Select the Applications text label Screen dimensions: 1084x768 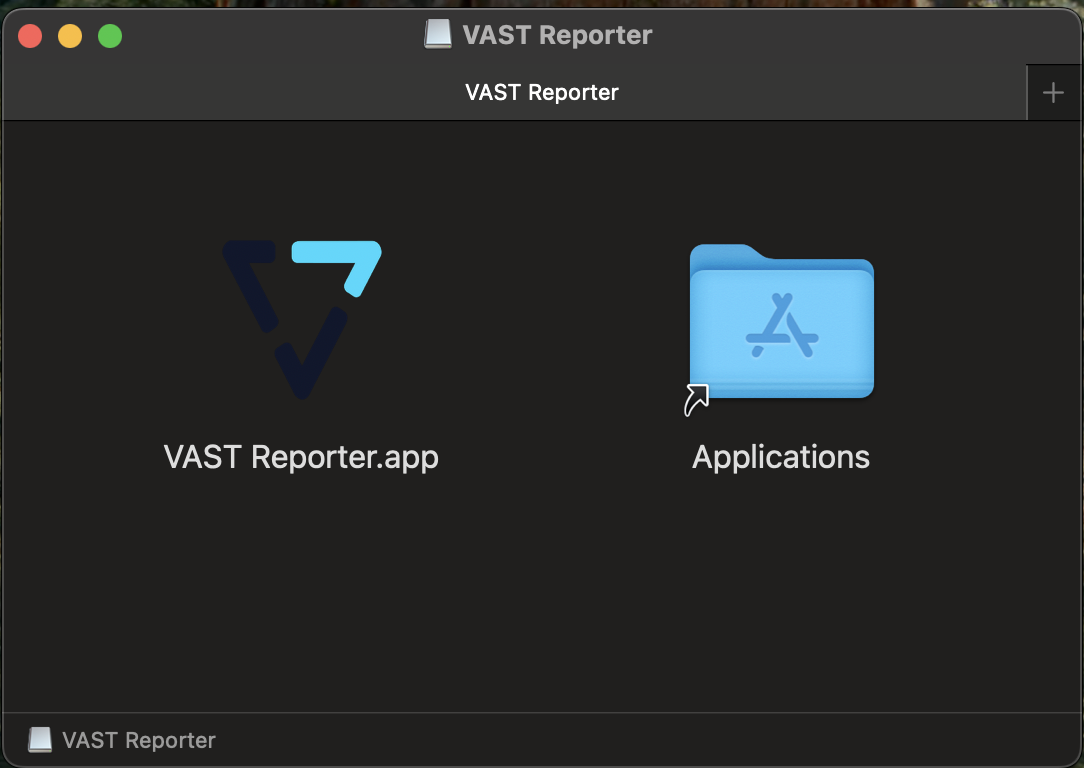tap(781, 457)
